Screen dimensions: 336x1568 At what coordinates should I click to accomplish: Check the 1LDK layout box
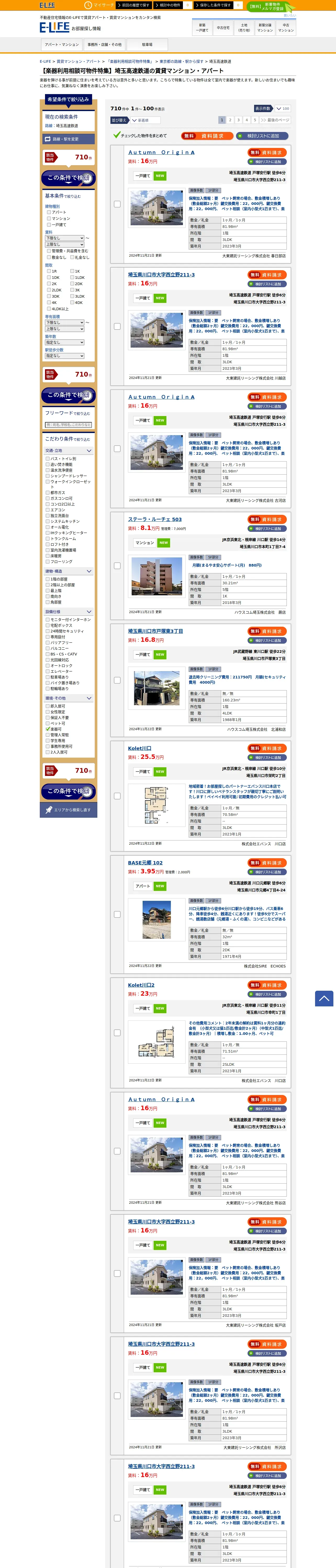click(72, 277)
